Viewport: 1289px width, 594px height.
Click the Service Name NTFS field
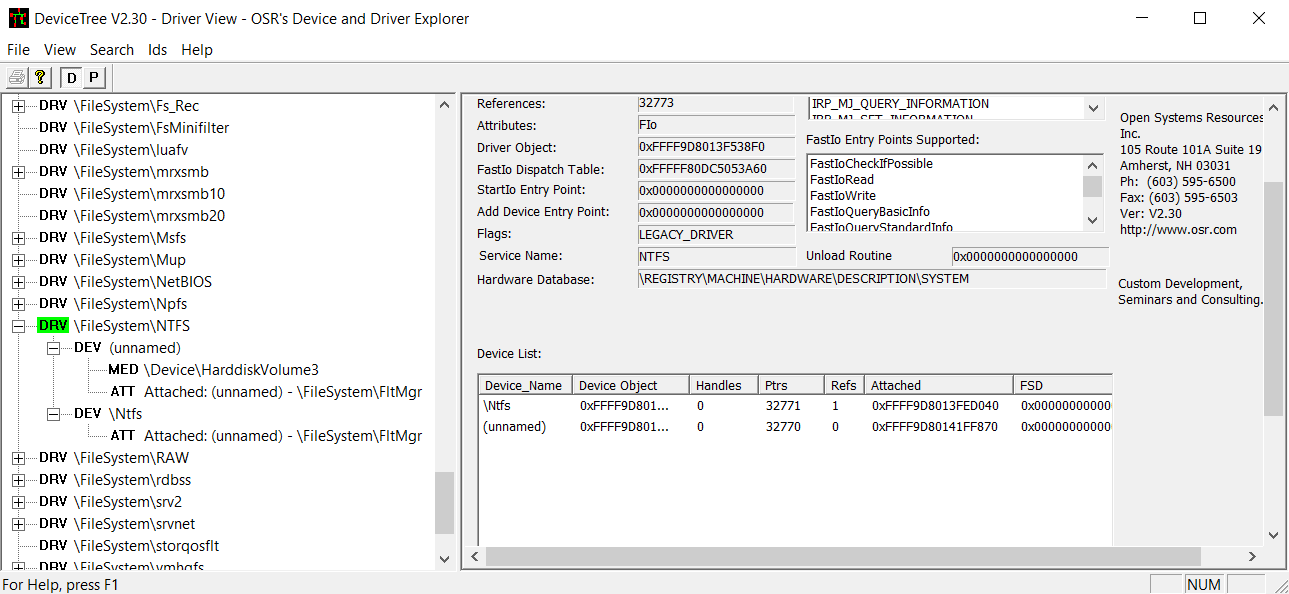pos(716,257)
